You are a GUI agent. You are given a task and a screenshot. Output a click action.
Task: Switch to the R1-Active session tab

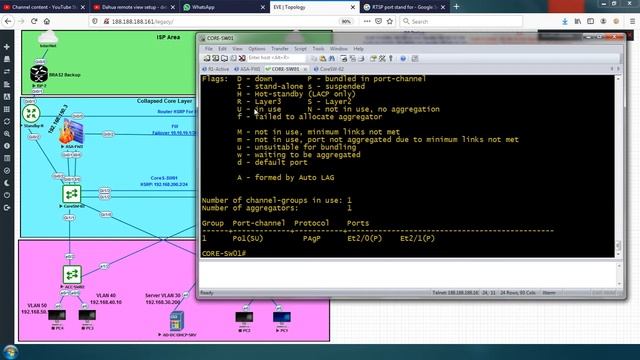[216, 69]
